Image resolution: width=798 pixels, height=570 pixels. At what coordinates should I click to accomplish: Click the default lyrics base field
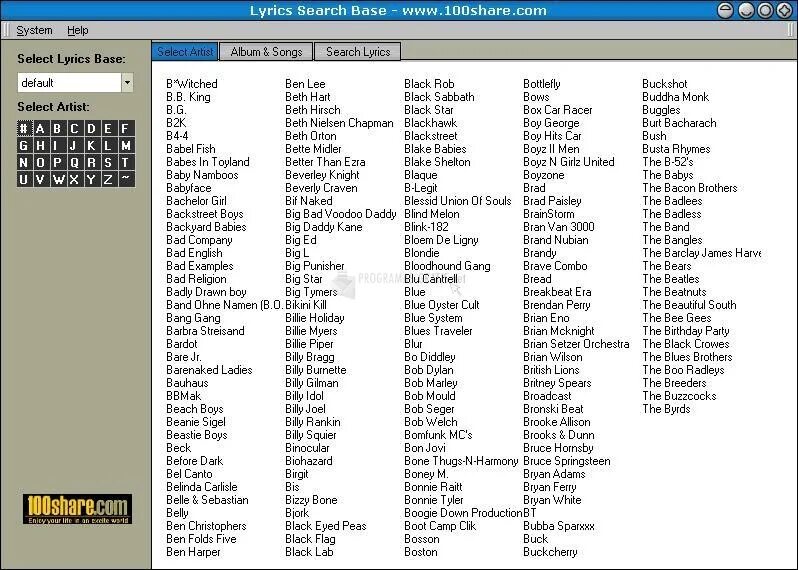pos(70,82)
